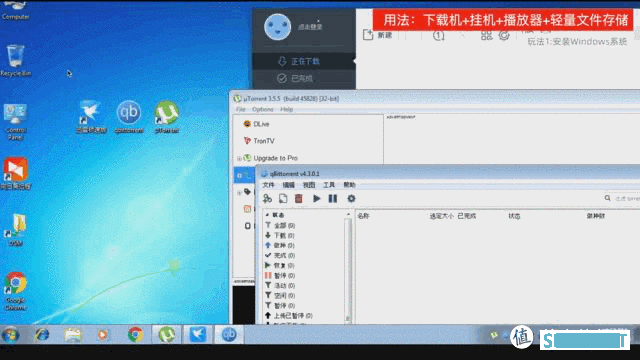640x360 pixels.
Task: Click the add torrent file icon in qBittorrent
Action: 283,198
